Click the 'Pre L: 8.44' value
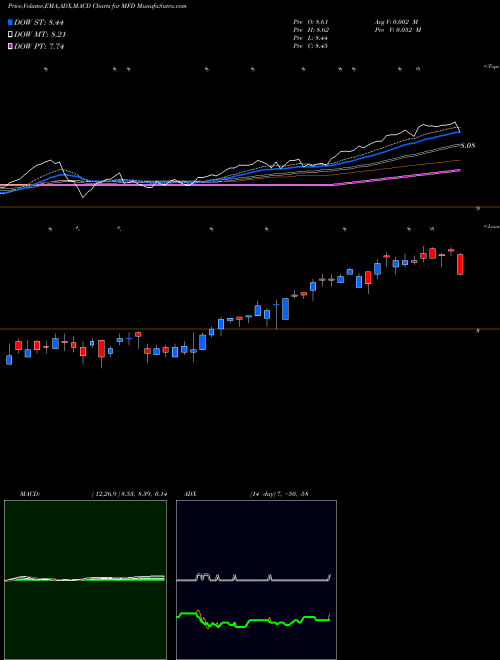This screenshot has height=660, width=500. pyautogui.click(x=311, y=38)
